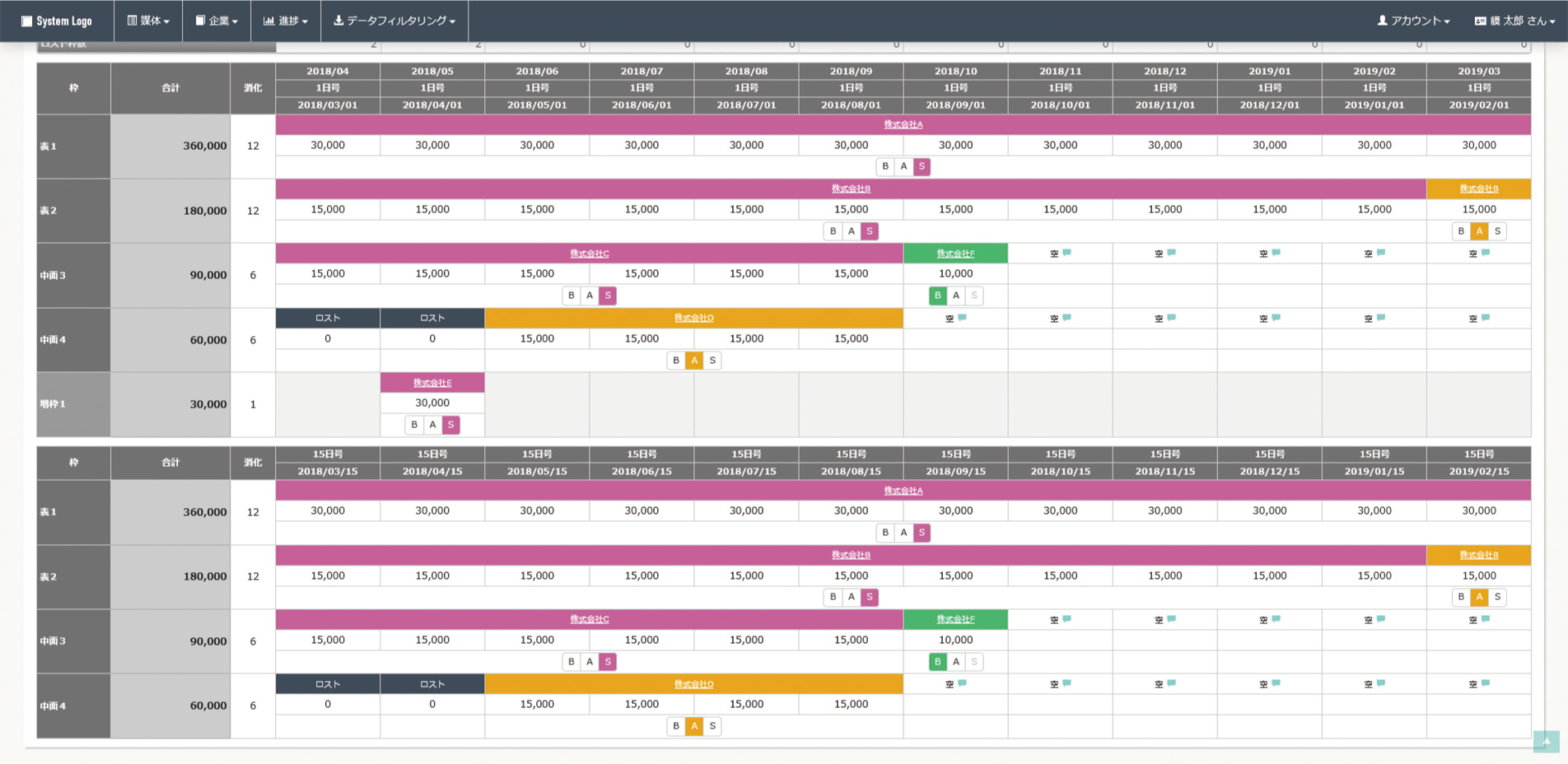Open 株式会社A link in the 15日号 table
Viewport: 1568px width, 764px height.
[x=903, y=491]
